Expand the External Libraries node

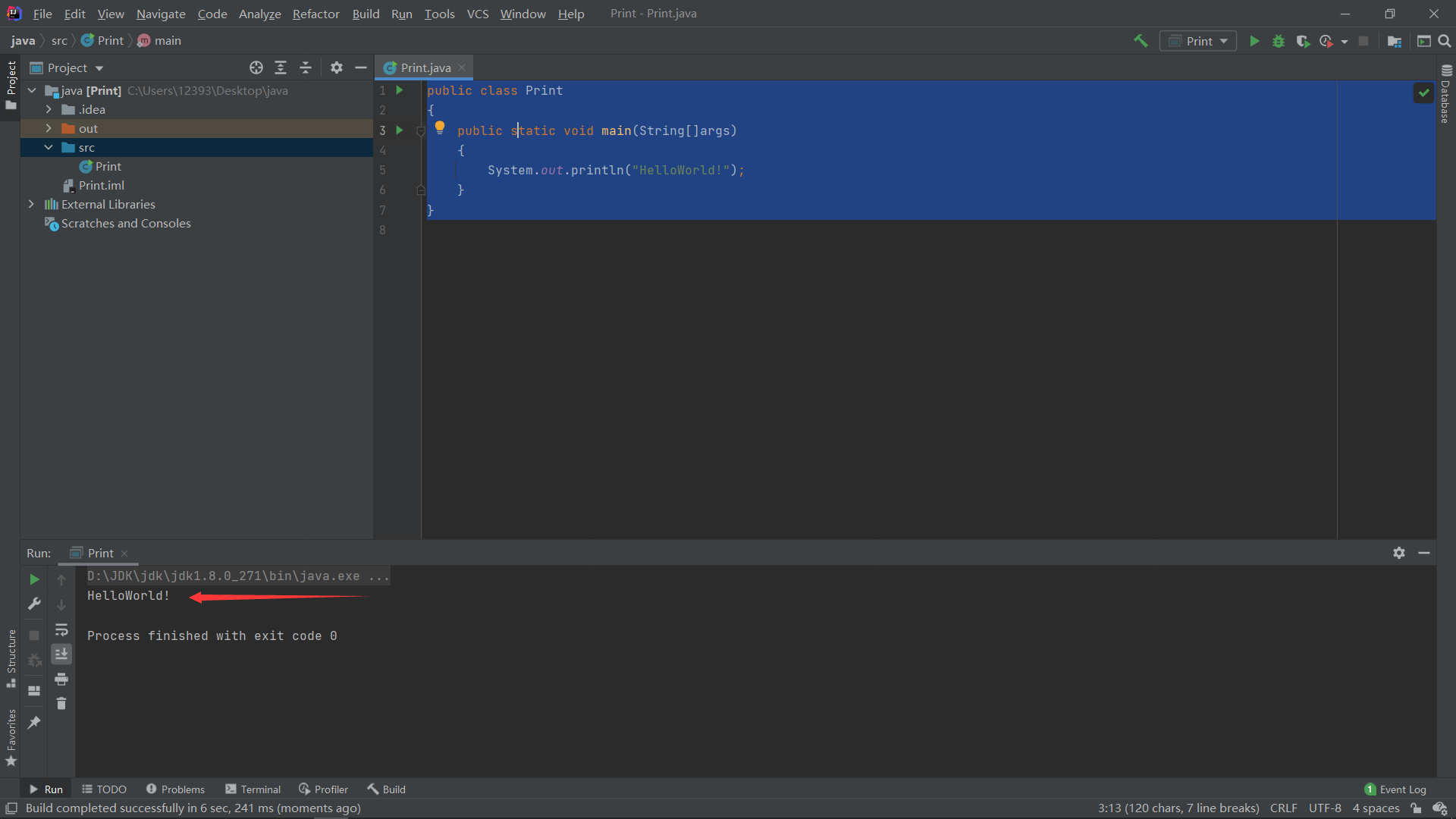pos(31,204)
